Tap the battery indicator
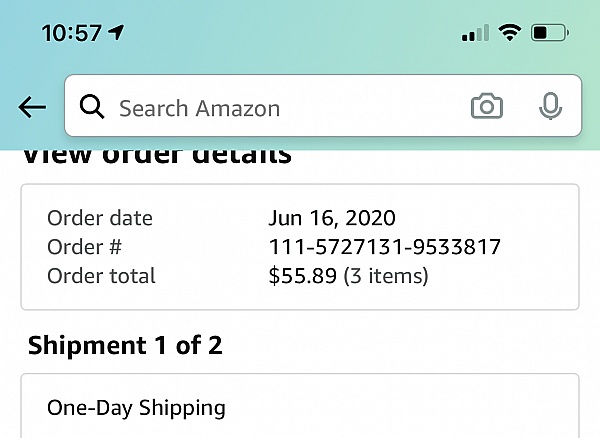 coord(551,33)
